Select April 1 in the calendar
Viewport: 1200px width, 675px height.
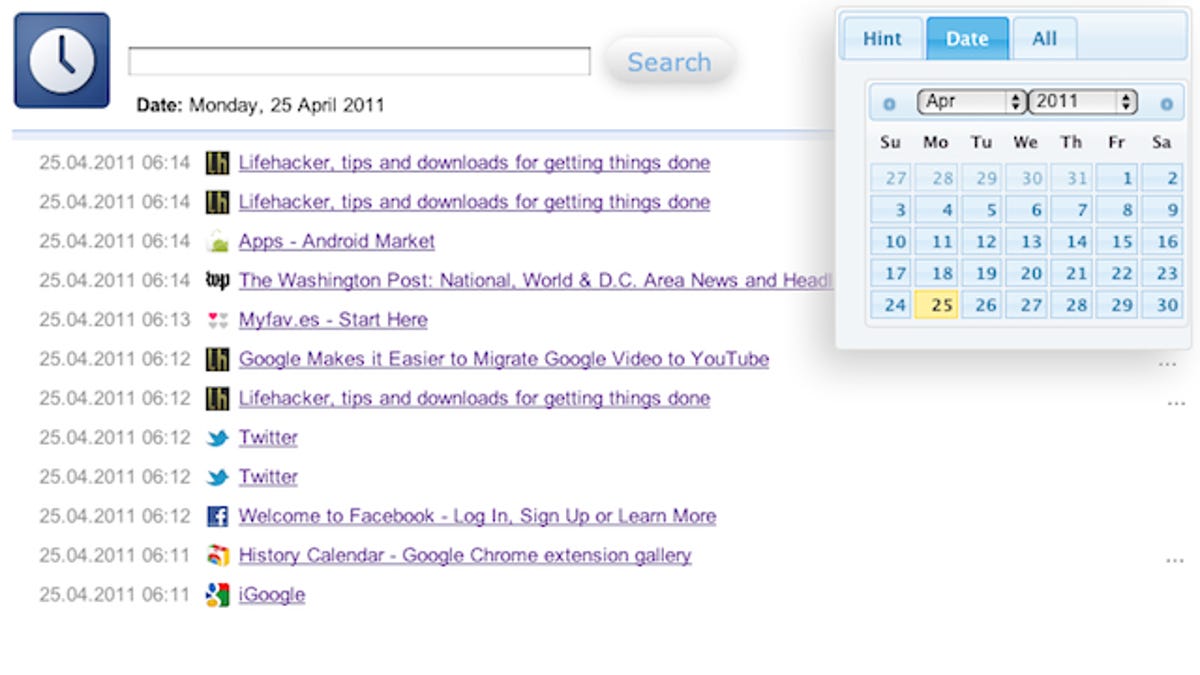(x=1117, y=178)
